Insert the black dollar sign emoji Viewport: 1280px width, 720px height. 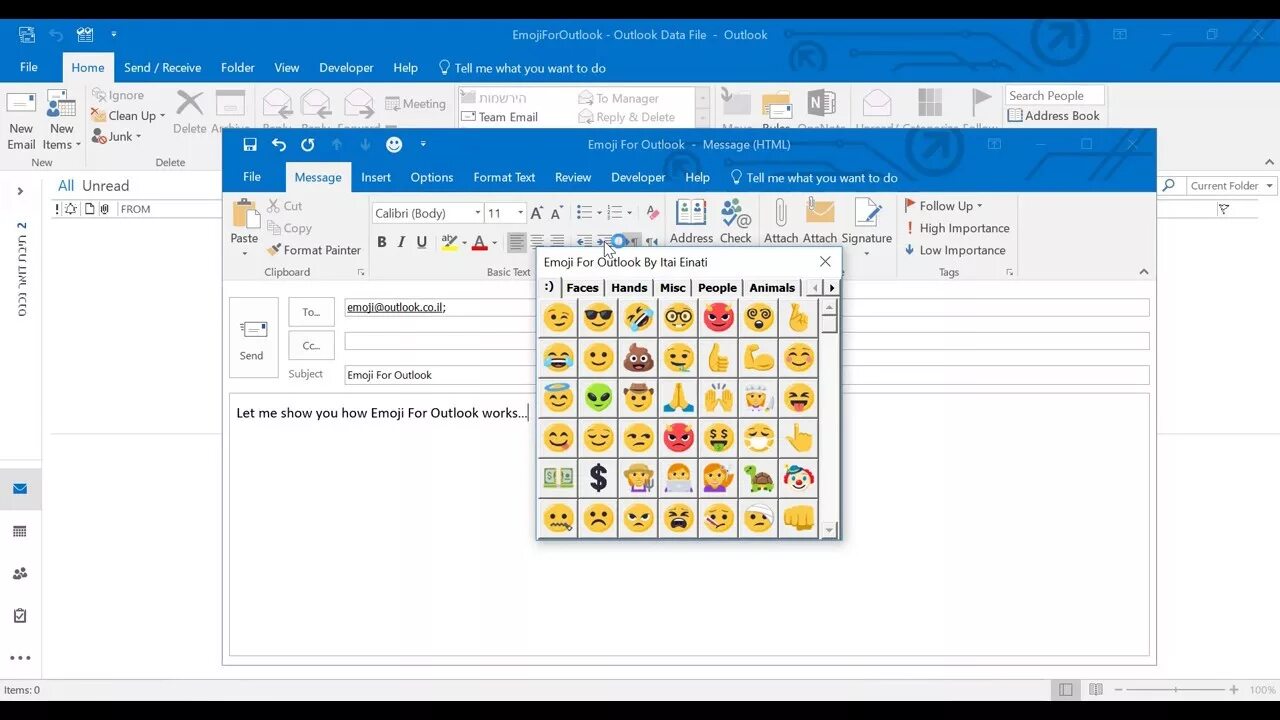click(x=598, y=478)
